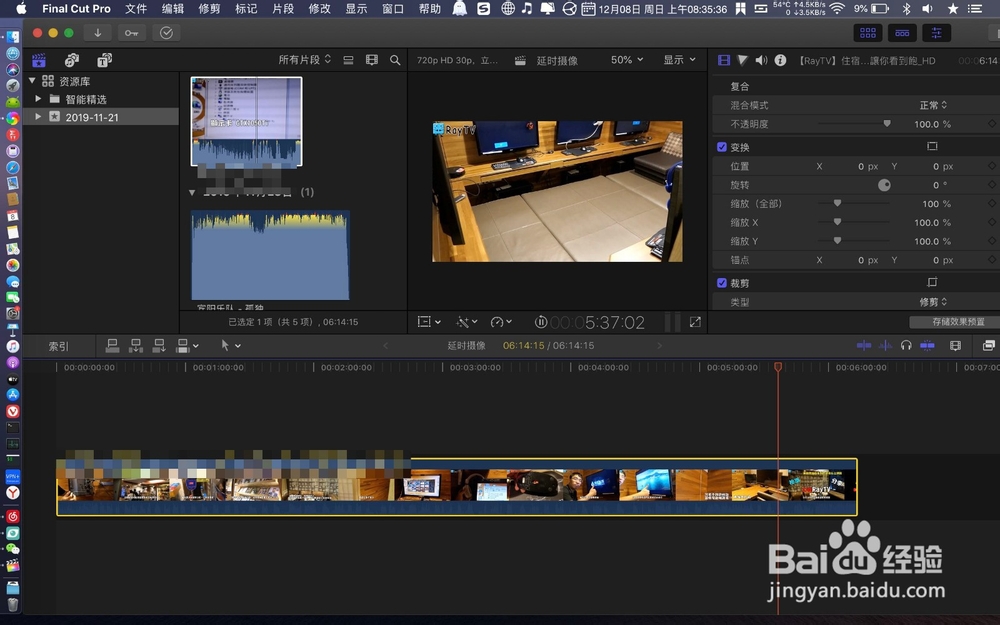Expand the 2019-11-21 library event

click(37, 114)
